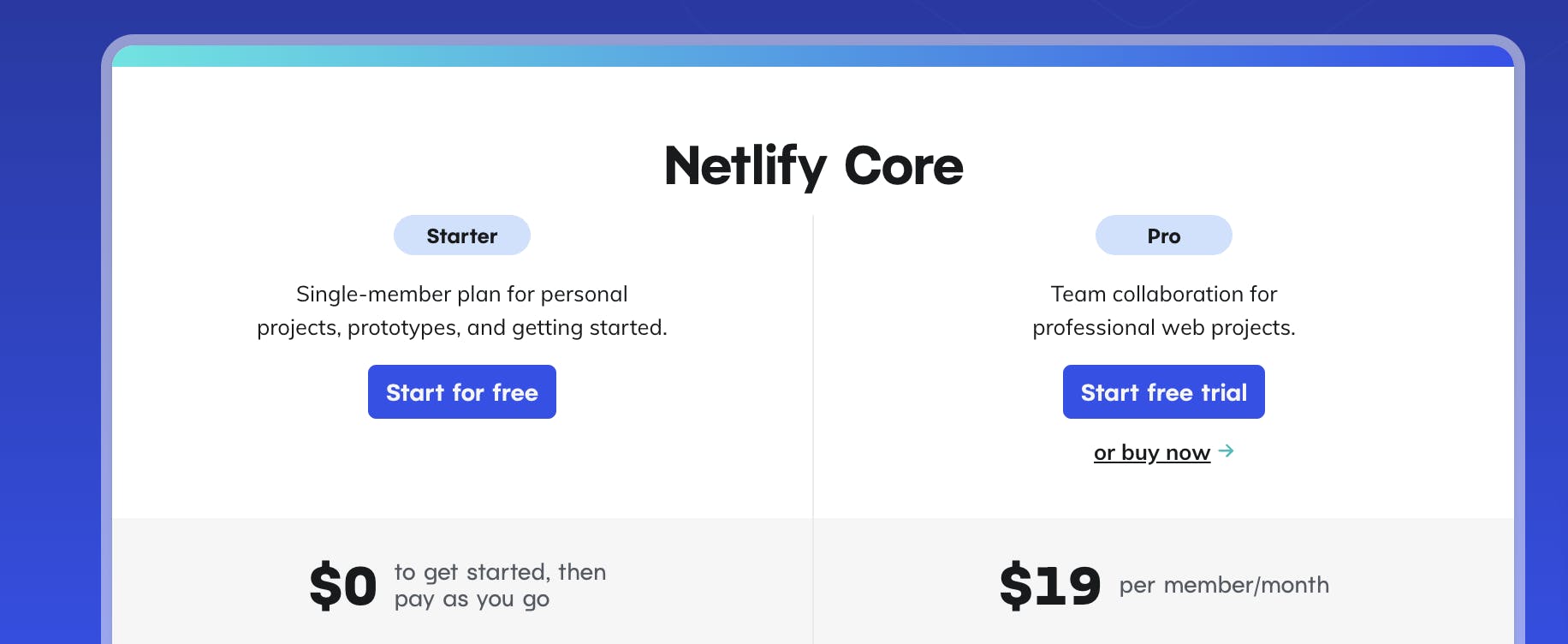Select the Starter plan badge
Viewport: 1568px width, 644px height.
tap(461, 236)
